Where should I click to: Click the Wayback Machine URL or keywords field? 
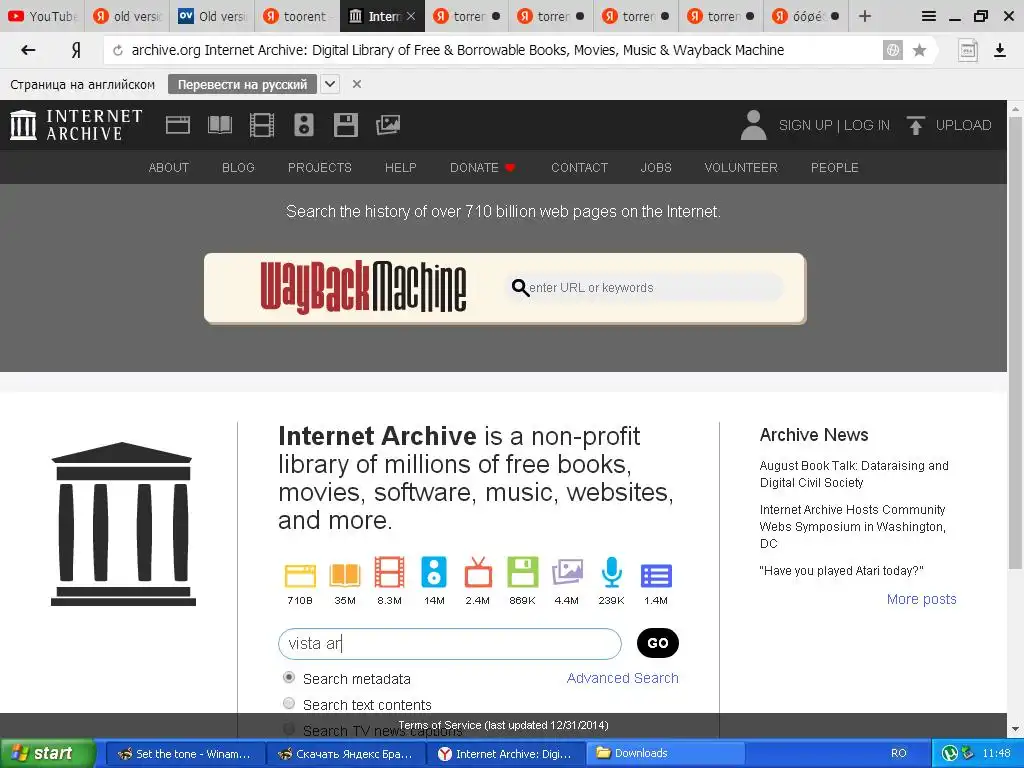pos(645,287)
